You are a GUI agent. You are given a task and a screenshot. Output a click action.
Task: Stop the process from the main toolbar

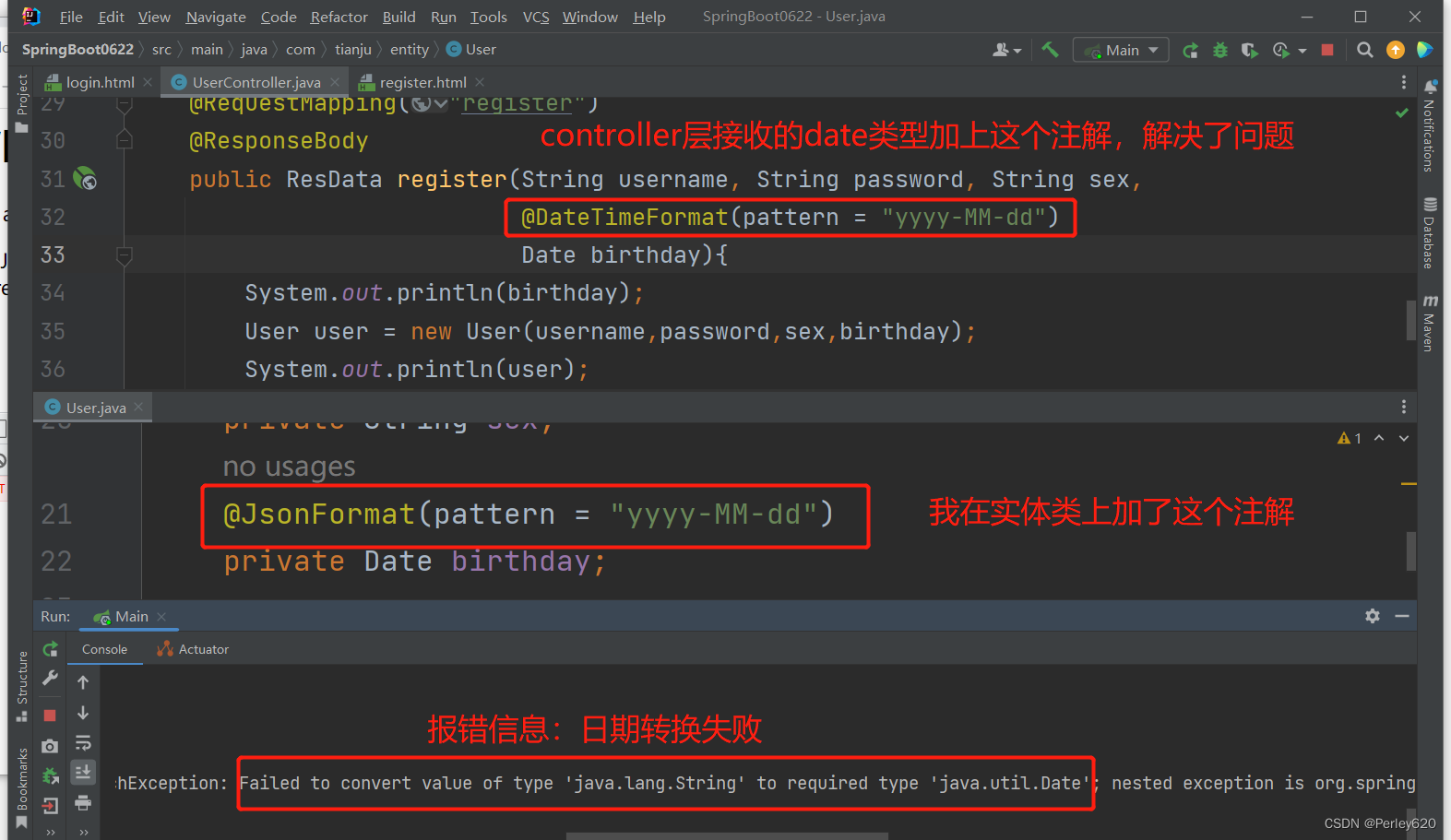tap(1327, 50)
